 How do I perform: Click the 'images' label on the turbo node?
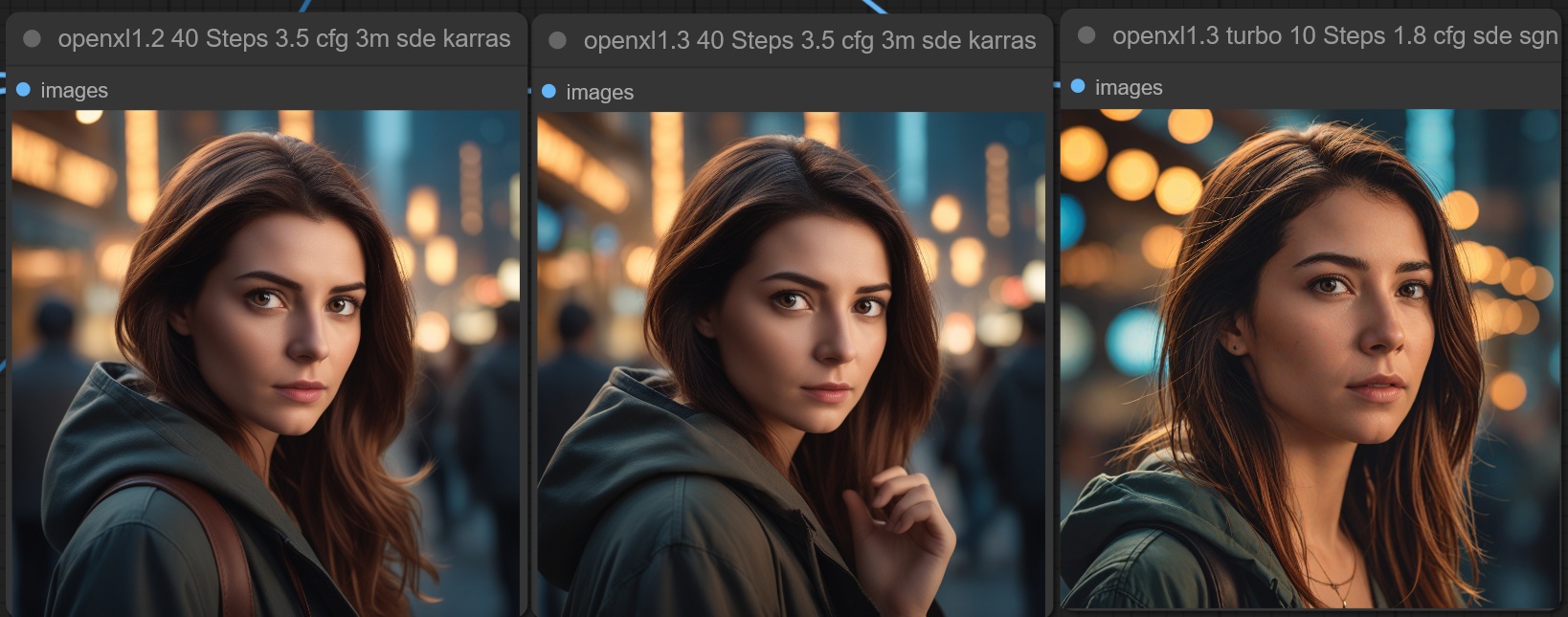[x=1129, y=87]
